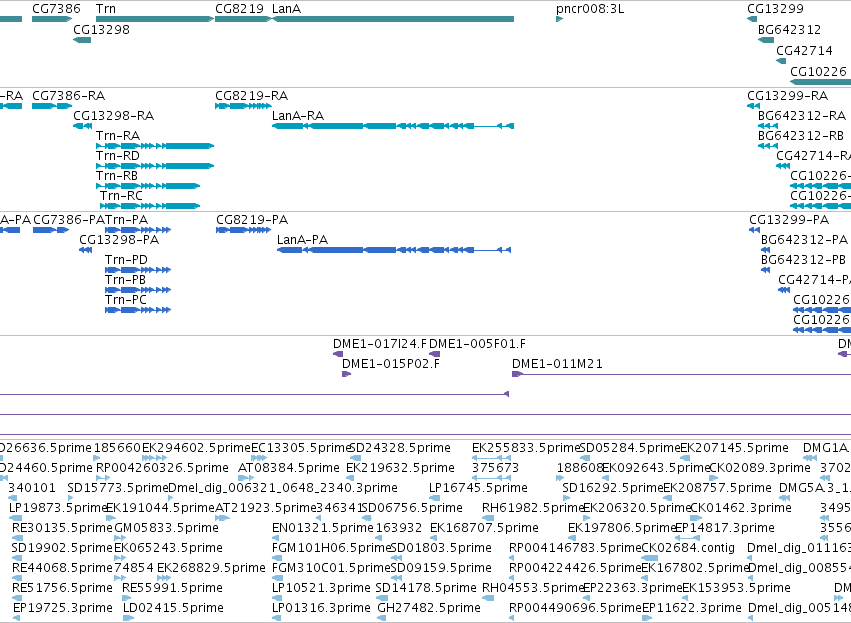Select the EK255833.5prime EST label

coord(526,448)
